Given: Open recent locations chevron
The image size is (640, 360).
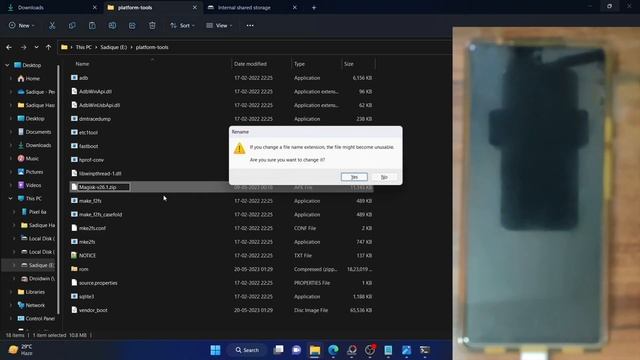Looking at the screenshot, I should point(36,47).
